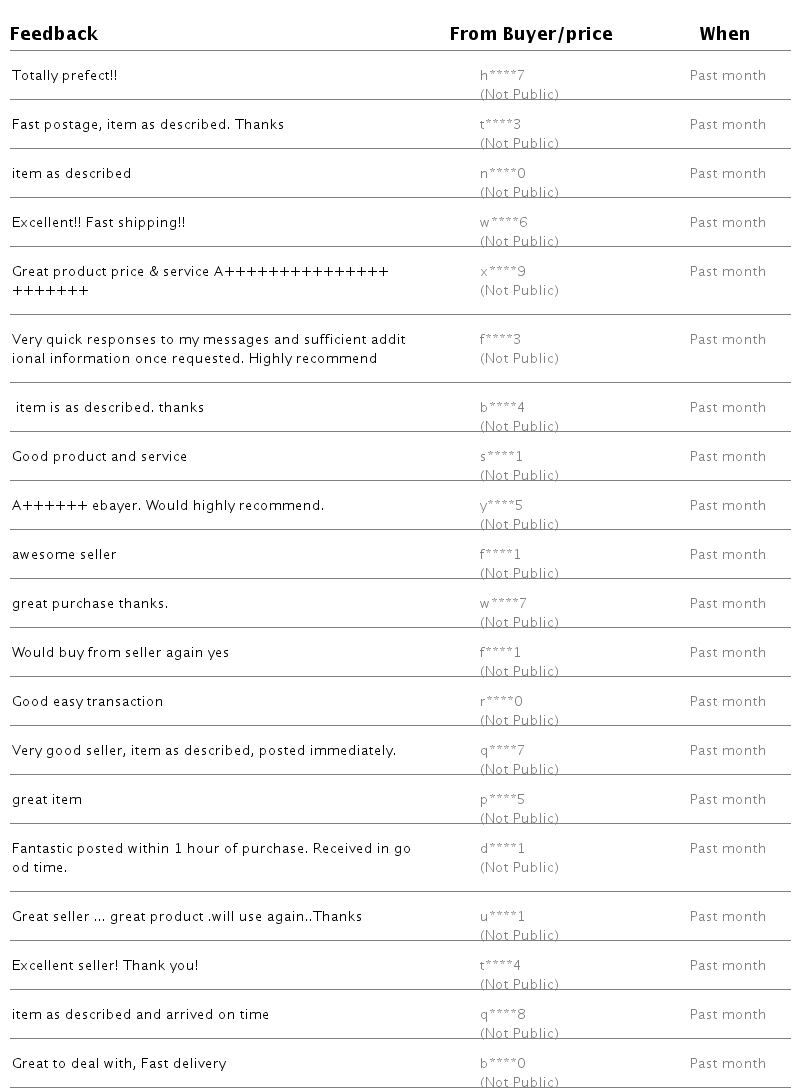Click the 'great item' feedback text

[x=47, y=799]
